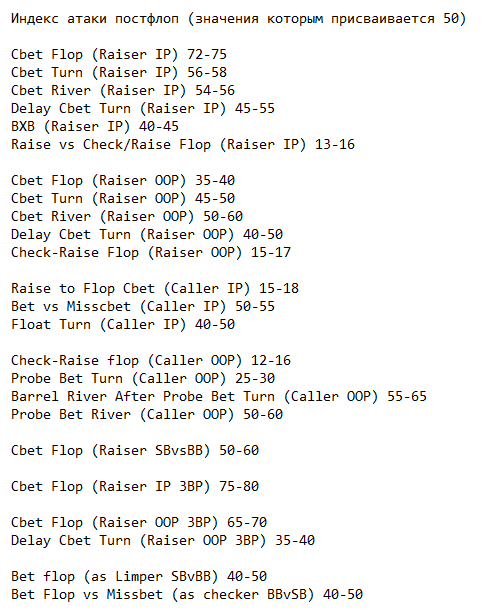Click the 'Bet vs Misscbet (Caller IP)' line
This screenshot has height=612, width=496.
pyautogui.click(x=143, y=306)
